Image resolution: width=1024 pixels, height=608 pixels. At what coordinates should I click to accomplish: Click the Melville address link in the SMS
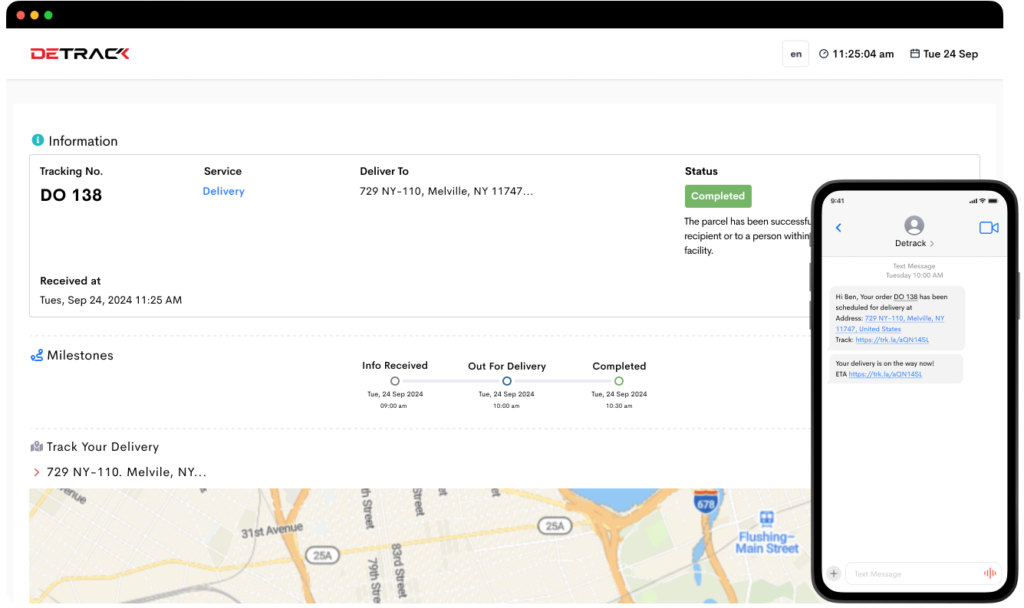point(904,318)
